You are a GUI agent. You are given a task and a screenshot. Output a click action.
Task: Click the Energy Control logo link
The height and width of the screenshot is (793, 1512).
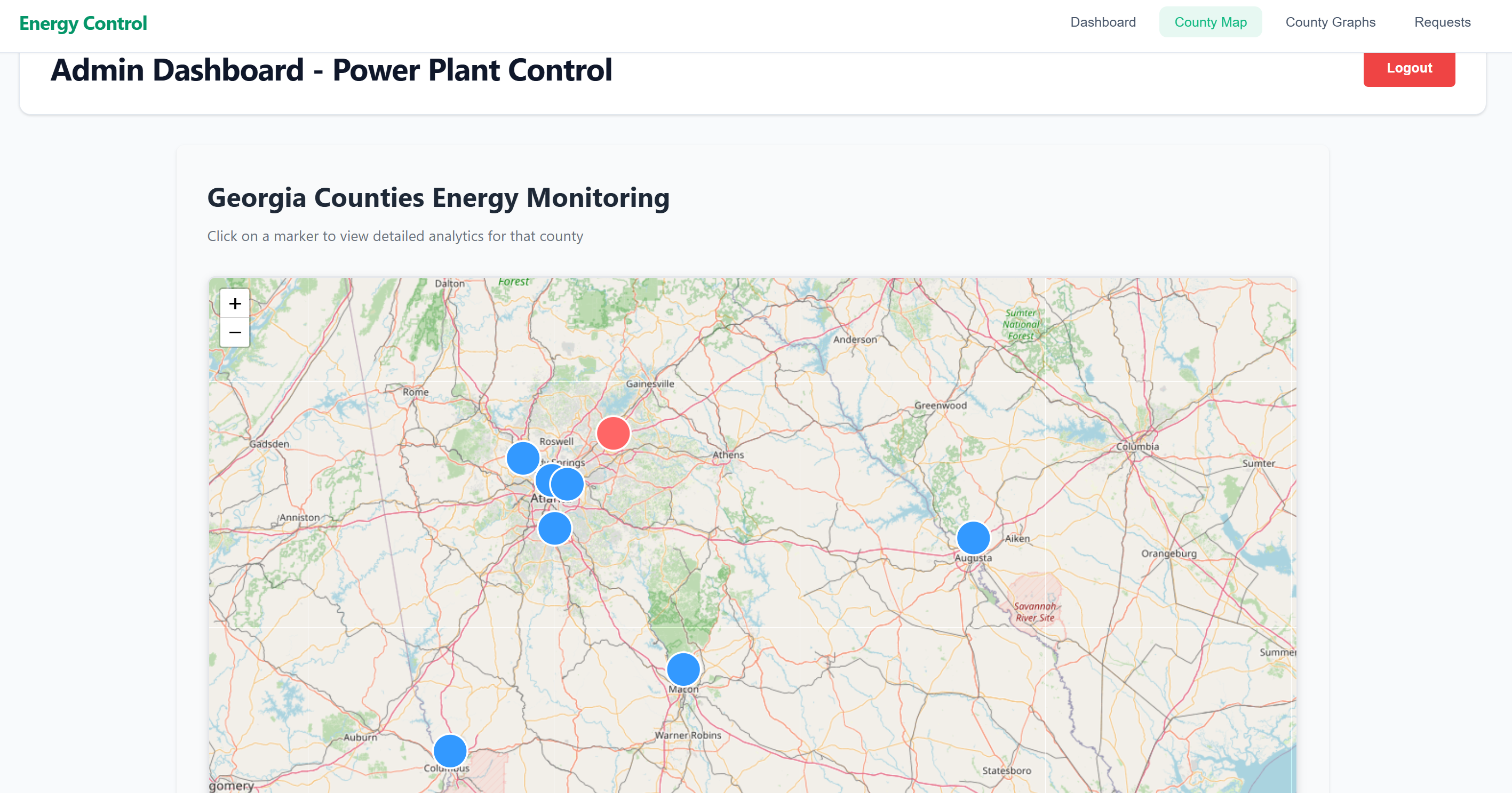[83, 23]
